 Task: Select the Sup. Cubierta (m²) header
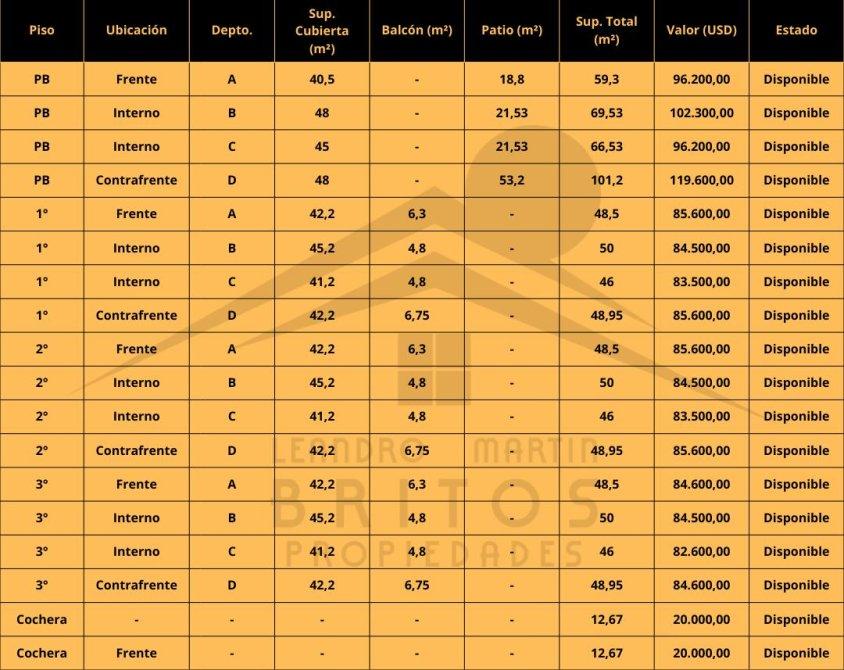pyautogui.click(x=322, y=30)
